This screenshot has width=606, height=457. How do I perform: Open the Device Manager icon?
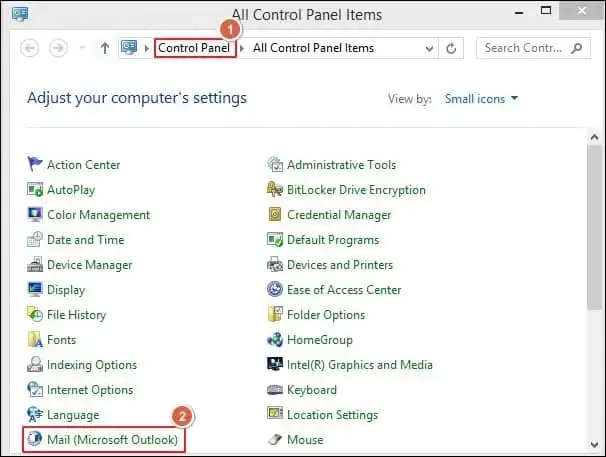click(36, 265)
